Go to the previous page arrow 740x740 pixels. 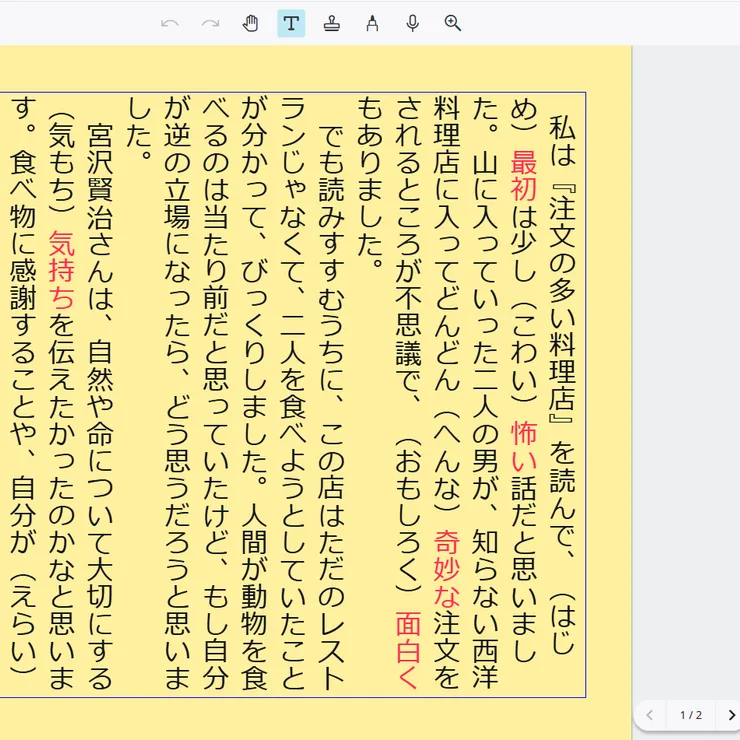[649, 715]
